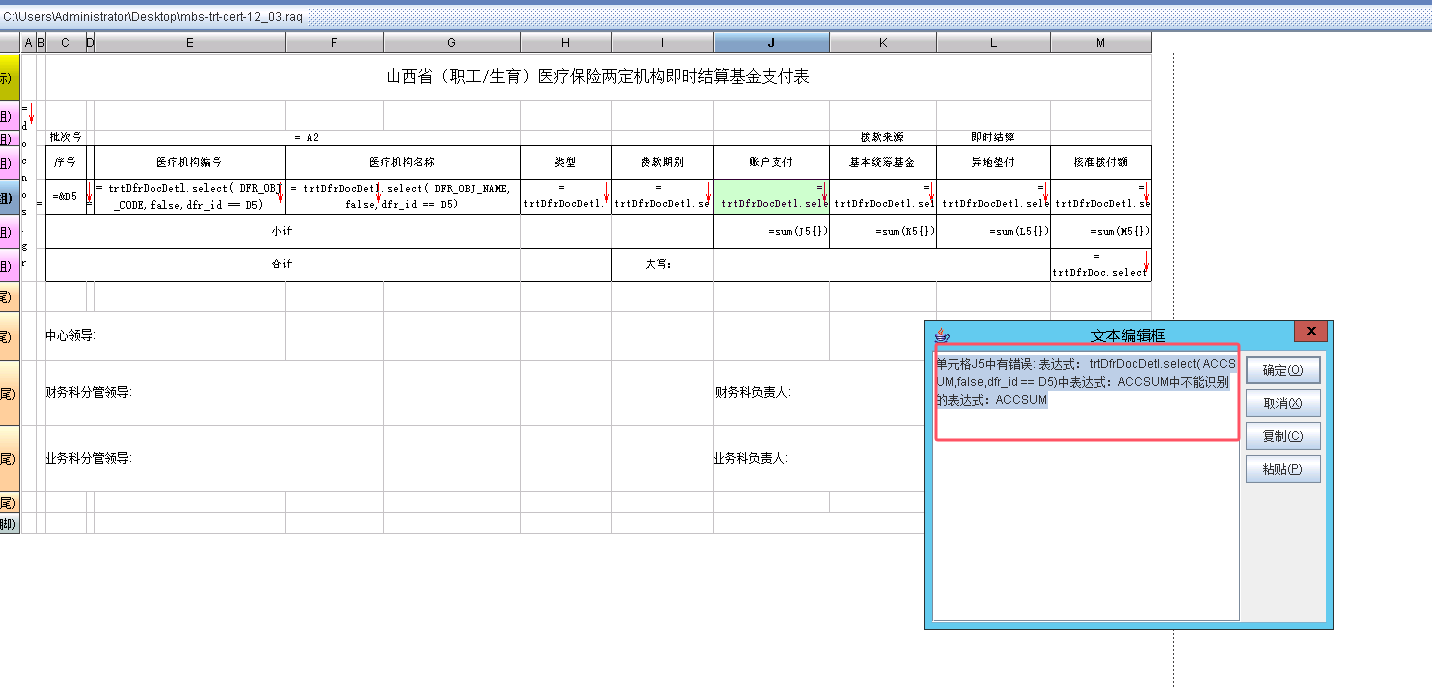The image size is (1432, 689).
Task: Select column header A
Action: click(28, 42)
